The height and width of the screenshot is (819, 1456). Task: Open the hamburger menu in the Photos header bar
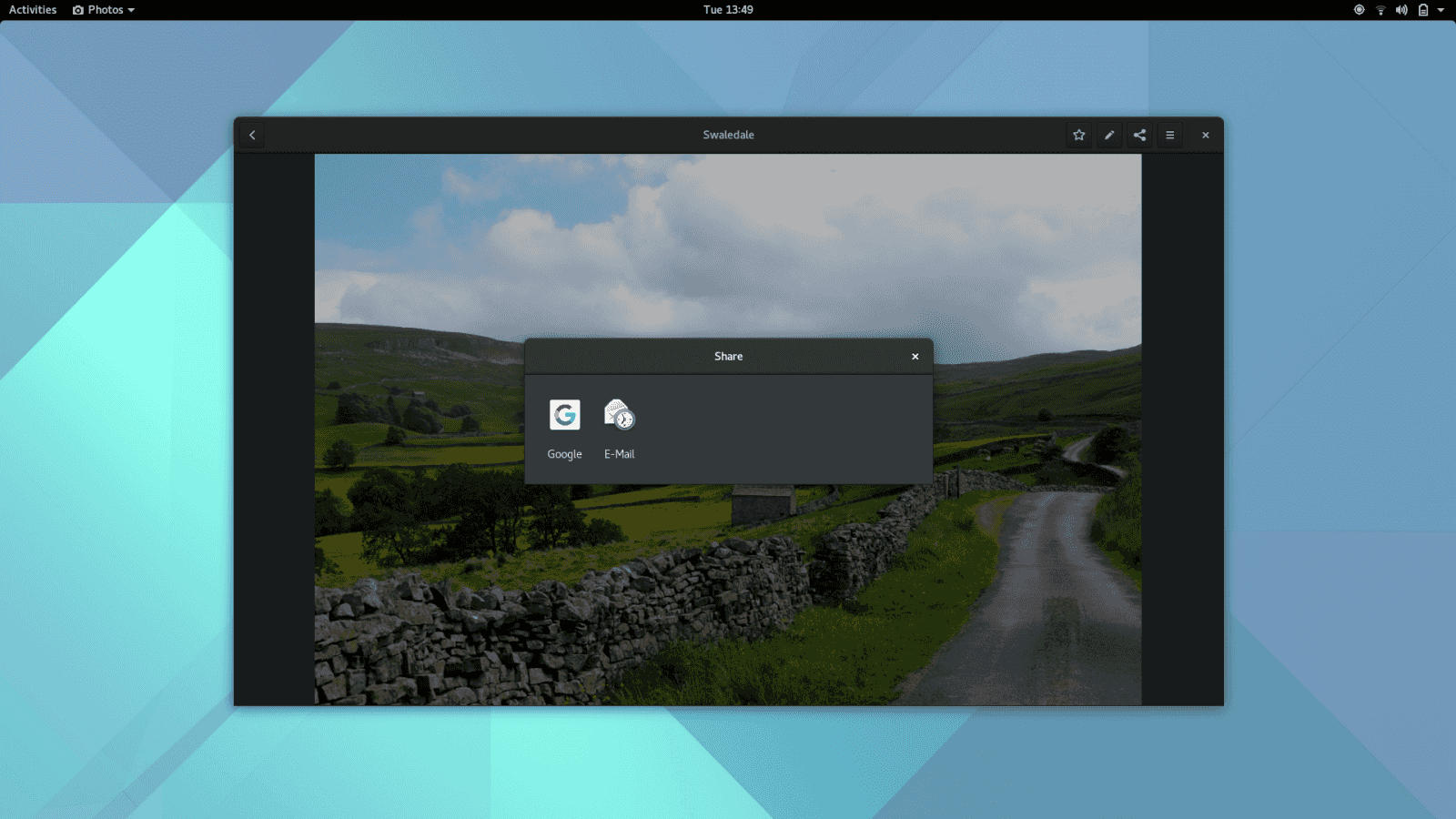[1170, 135]
